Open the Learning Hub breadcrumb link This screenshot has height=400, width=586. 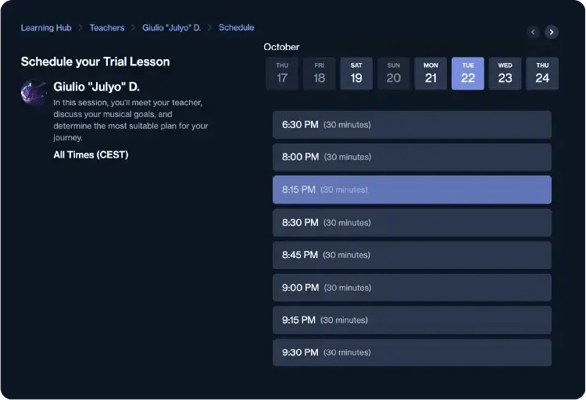46,28
